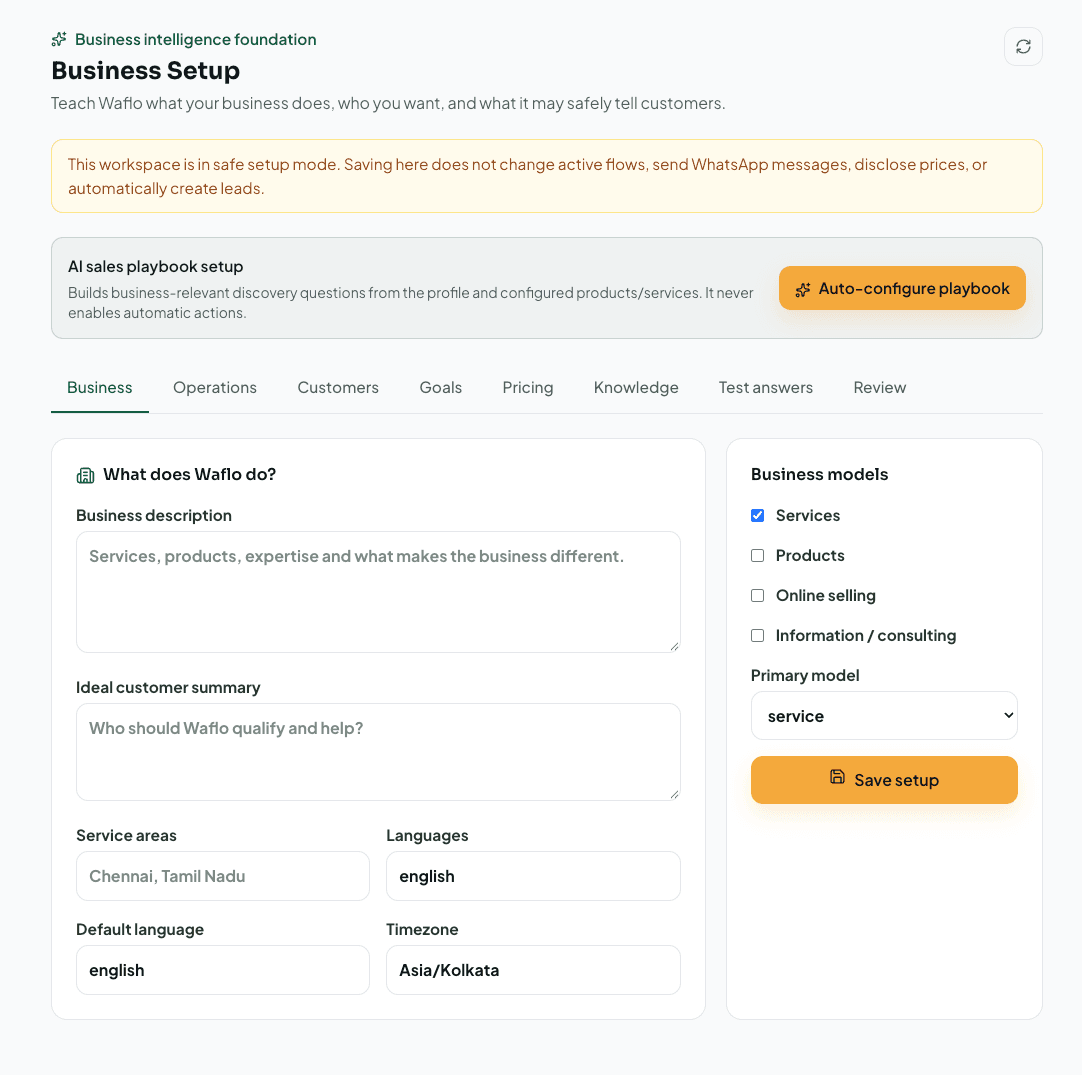Click the Business models heading
The image size is (1082, 1075).
click(x=819, y=474)
